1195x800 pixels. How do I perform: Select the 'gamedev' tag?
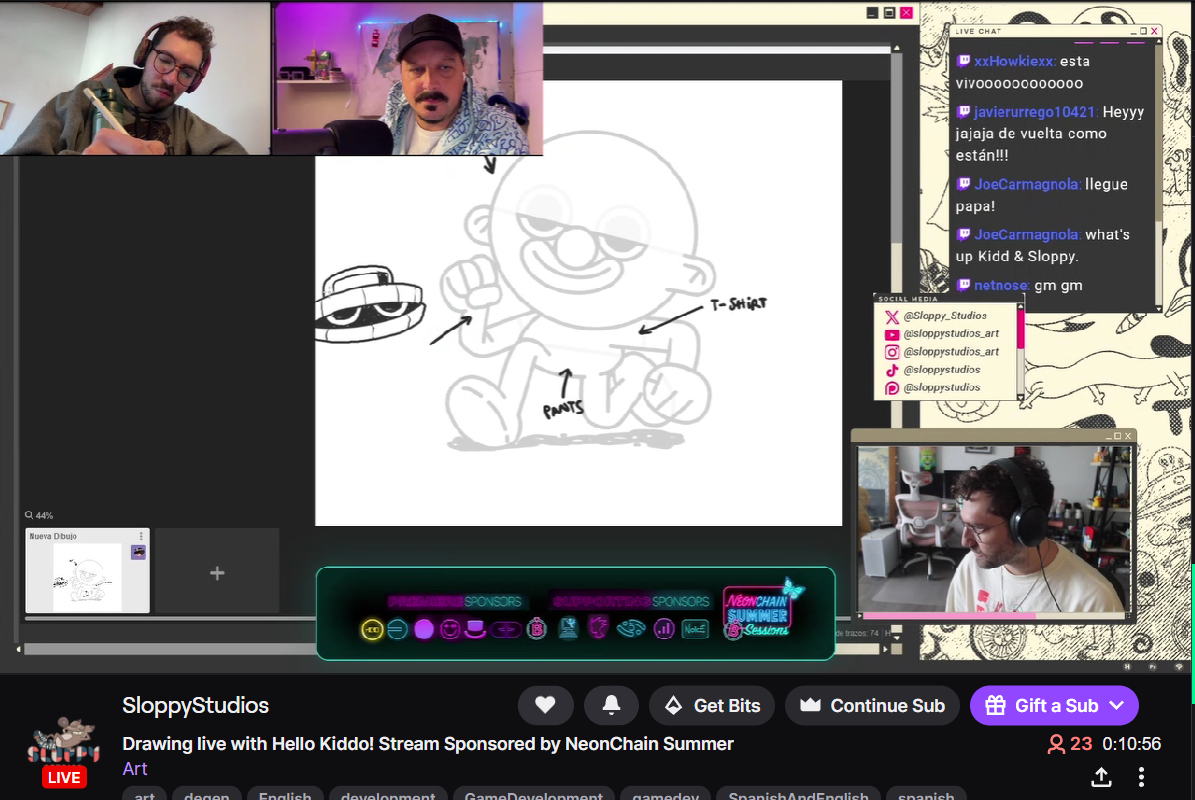click(665, 795)
